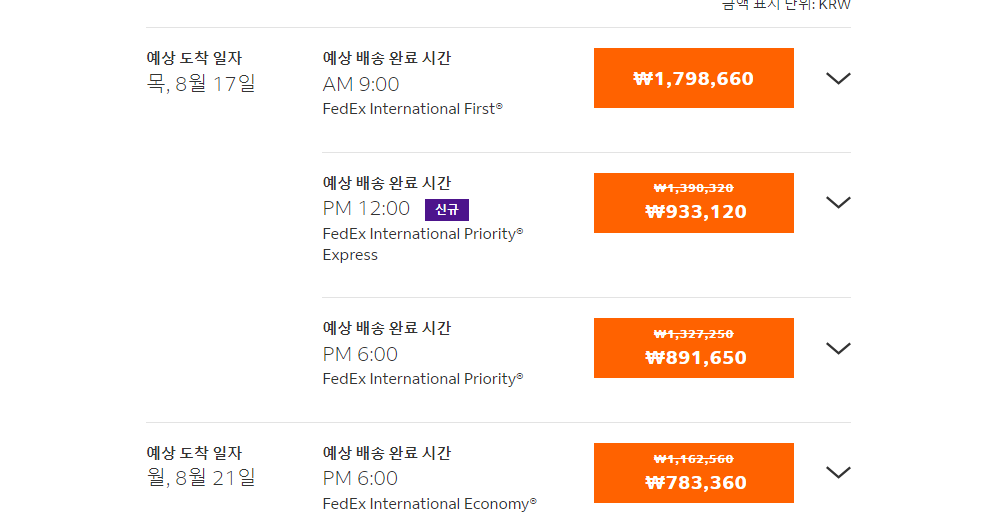Click the FedEx International Economy® label

point(429,504)
